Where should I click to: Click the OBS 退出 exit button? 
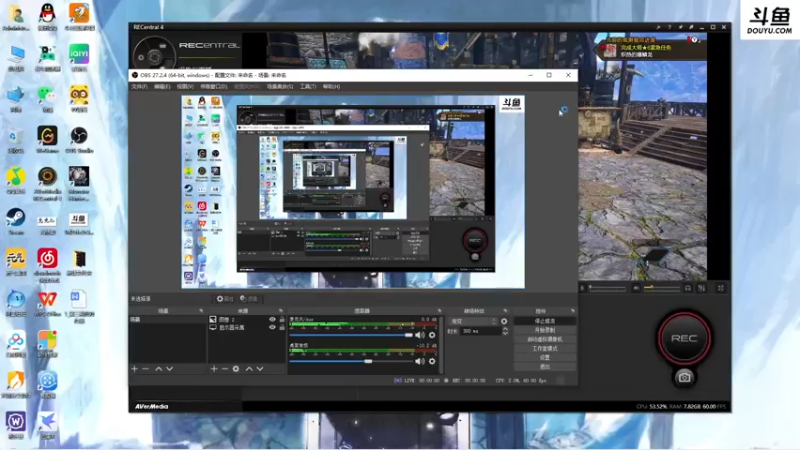545,367
